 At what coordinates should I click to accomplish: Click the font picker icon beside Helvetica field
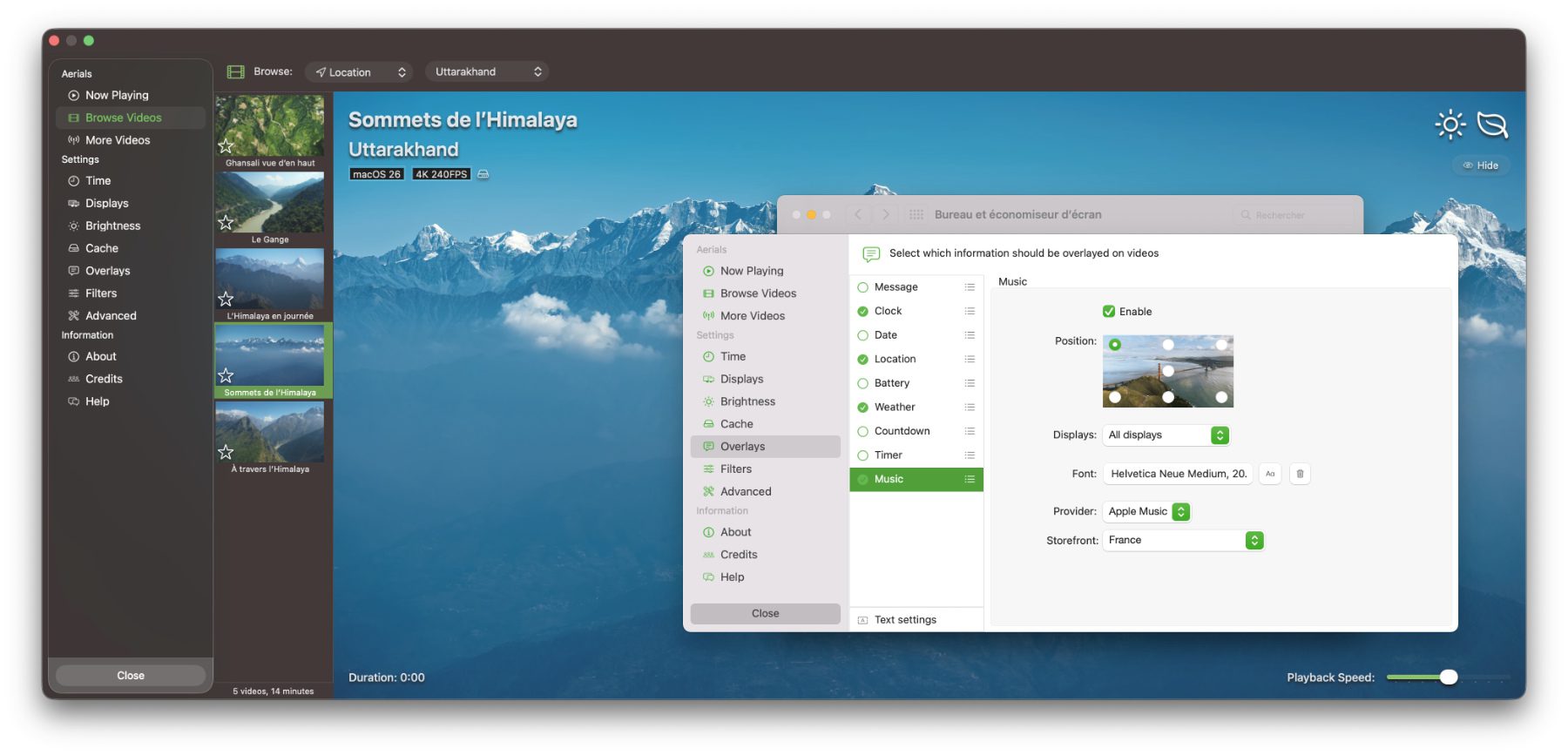tap(1270, 474)
